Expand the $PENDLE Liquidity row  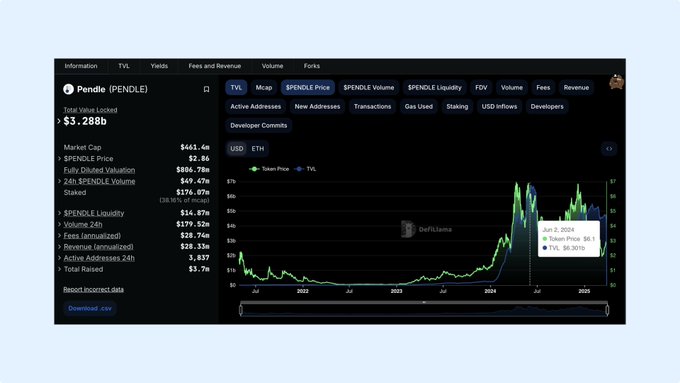(59, 213)
